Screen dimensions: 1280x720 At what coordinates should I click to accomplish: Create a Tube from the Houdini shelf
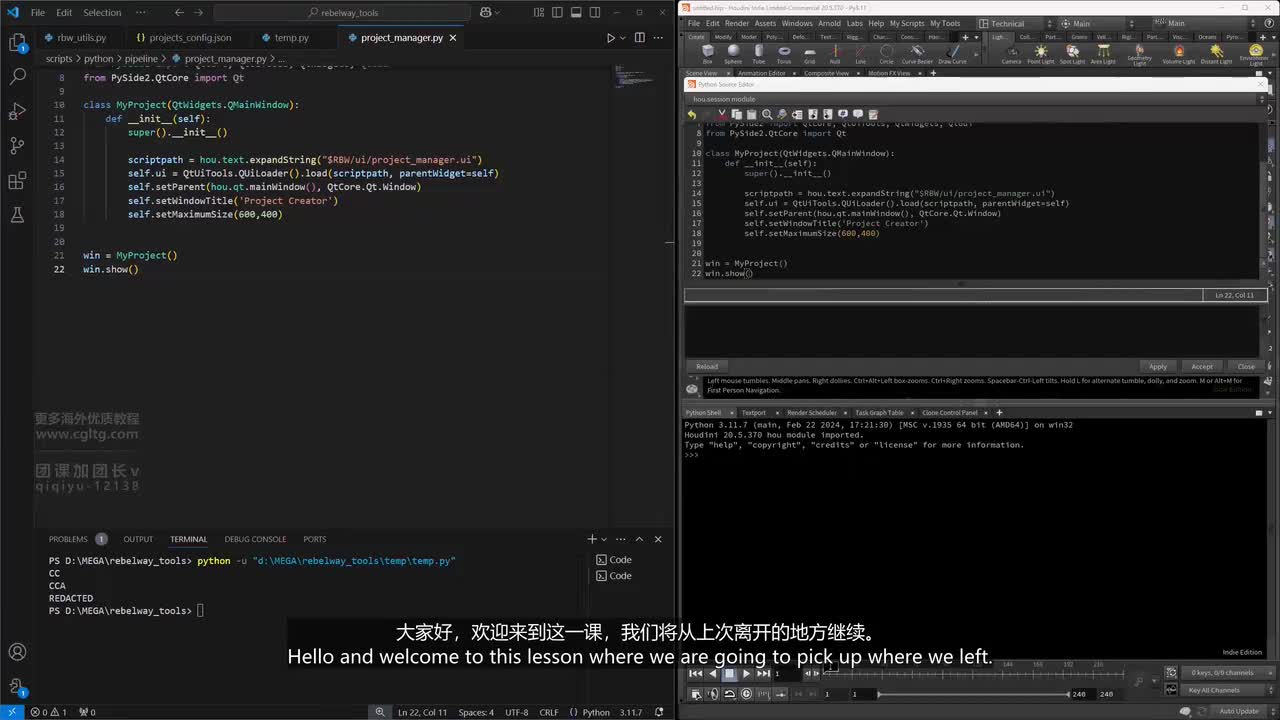pos(759,54)
